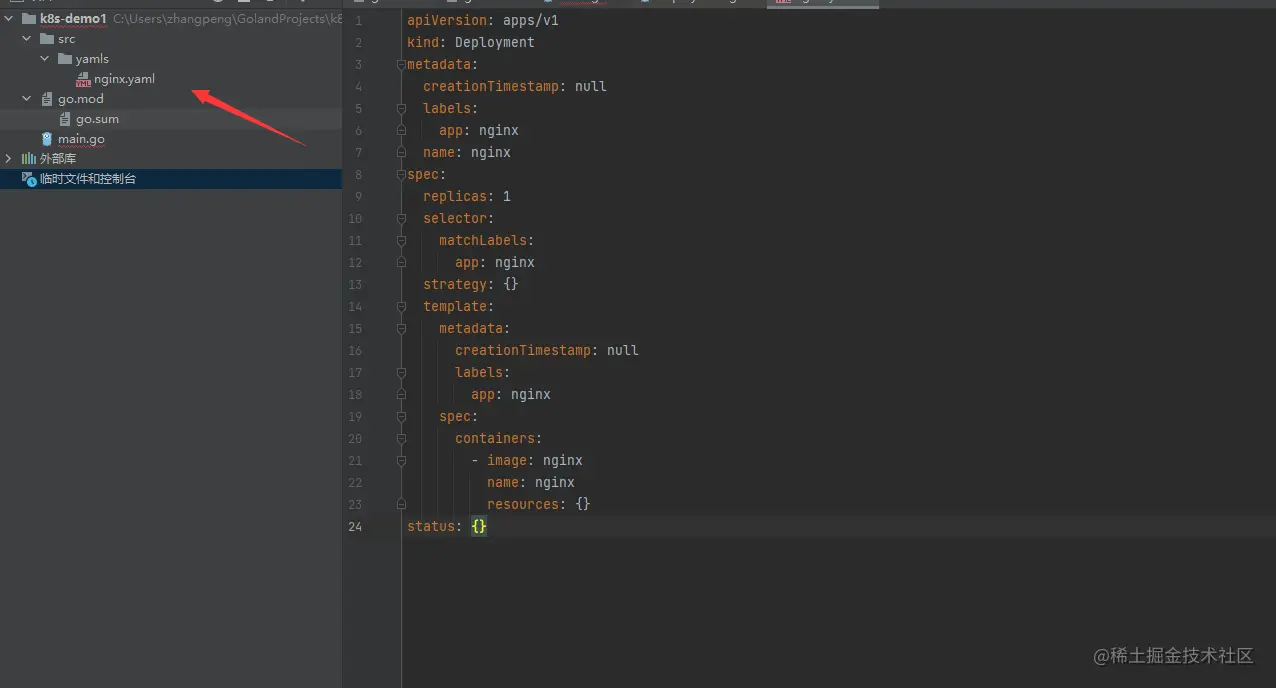Expand the 外部库 node
This screenshot has height=688, width=1276.
[9, 159]
